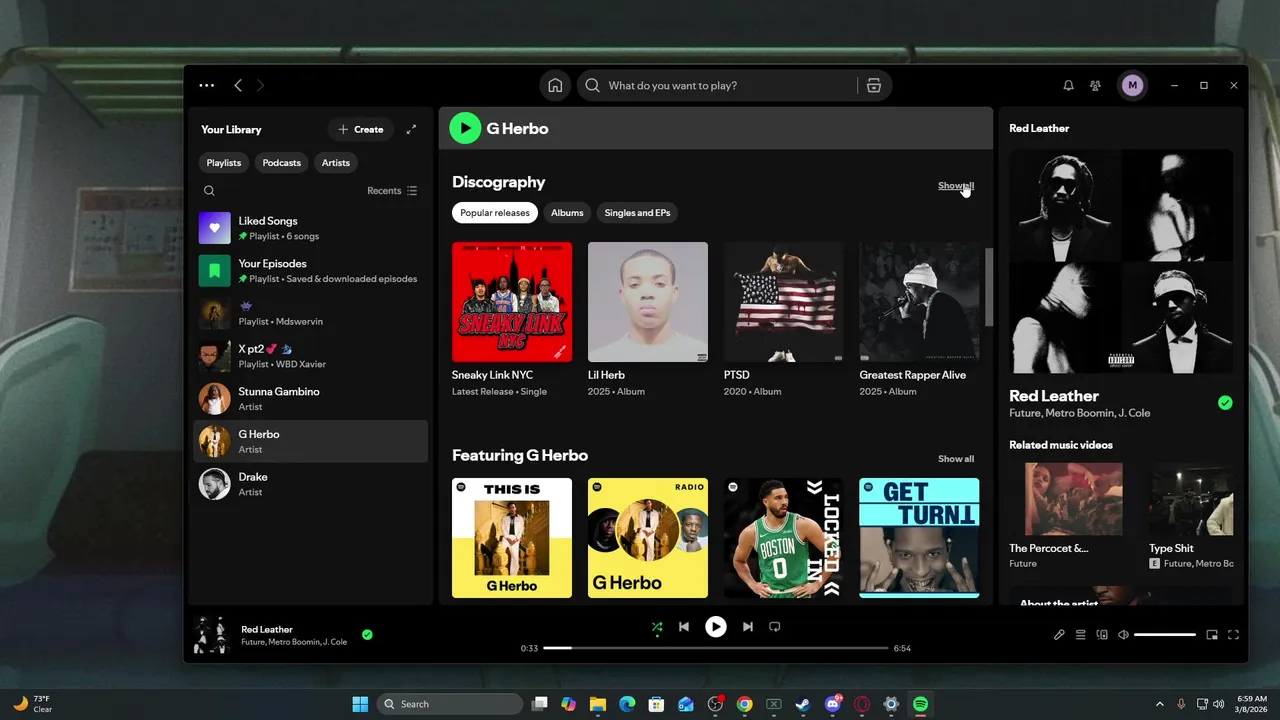Open This Is G Herbo playlist cover
This screenshot has width=1280, height=720.
click(x=512, y=538)
